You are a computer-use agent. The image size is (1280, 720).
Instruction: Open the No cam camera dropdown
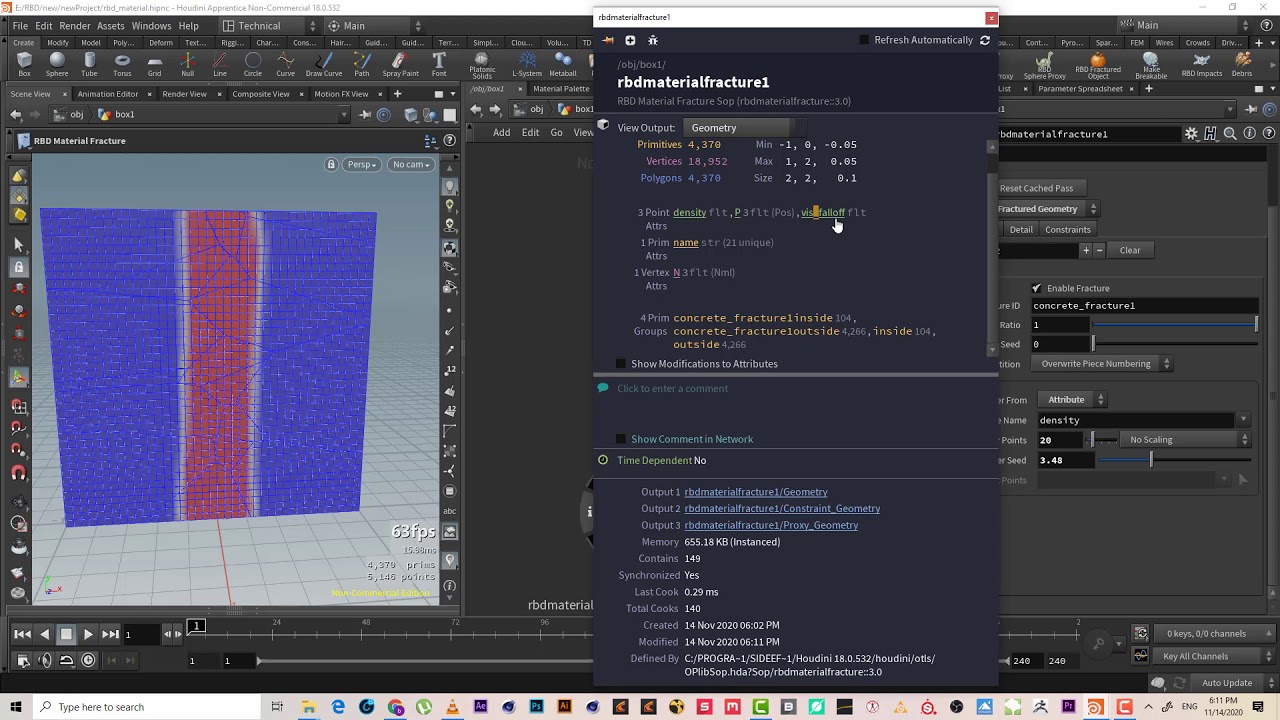(x=412, y=164)
